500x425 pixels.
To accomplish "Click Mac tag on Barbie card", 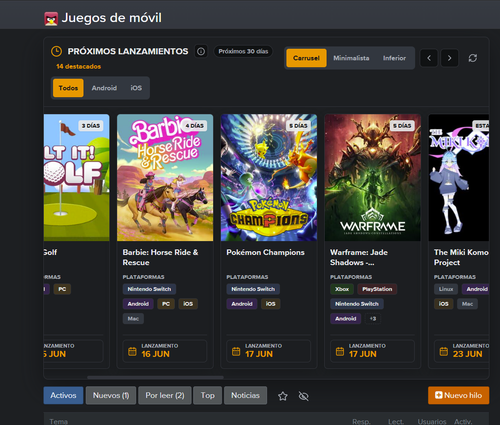I will (x=133, y=319).
